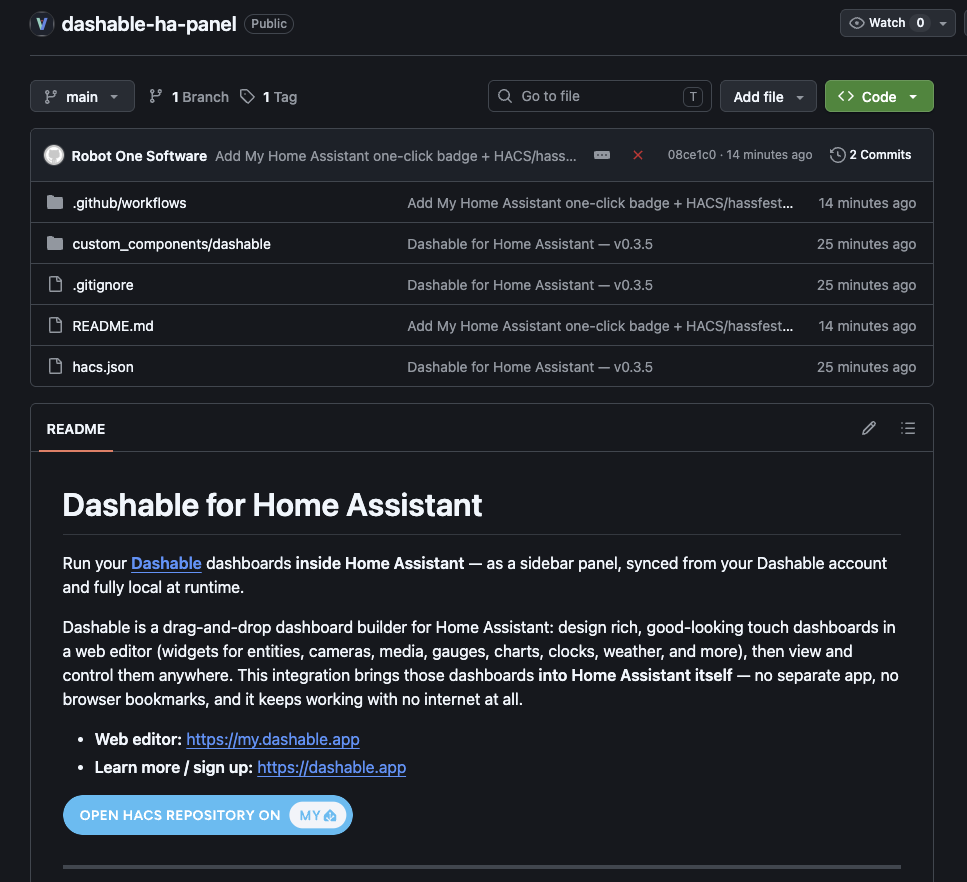Open commit message in README.md row
Image resolution: width=967 pixels, height=882 pixels.
coord(599,326)
